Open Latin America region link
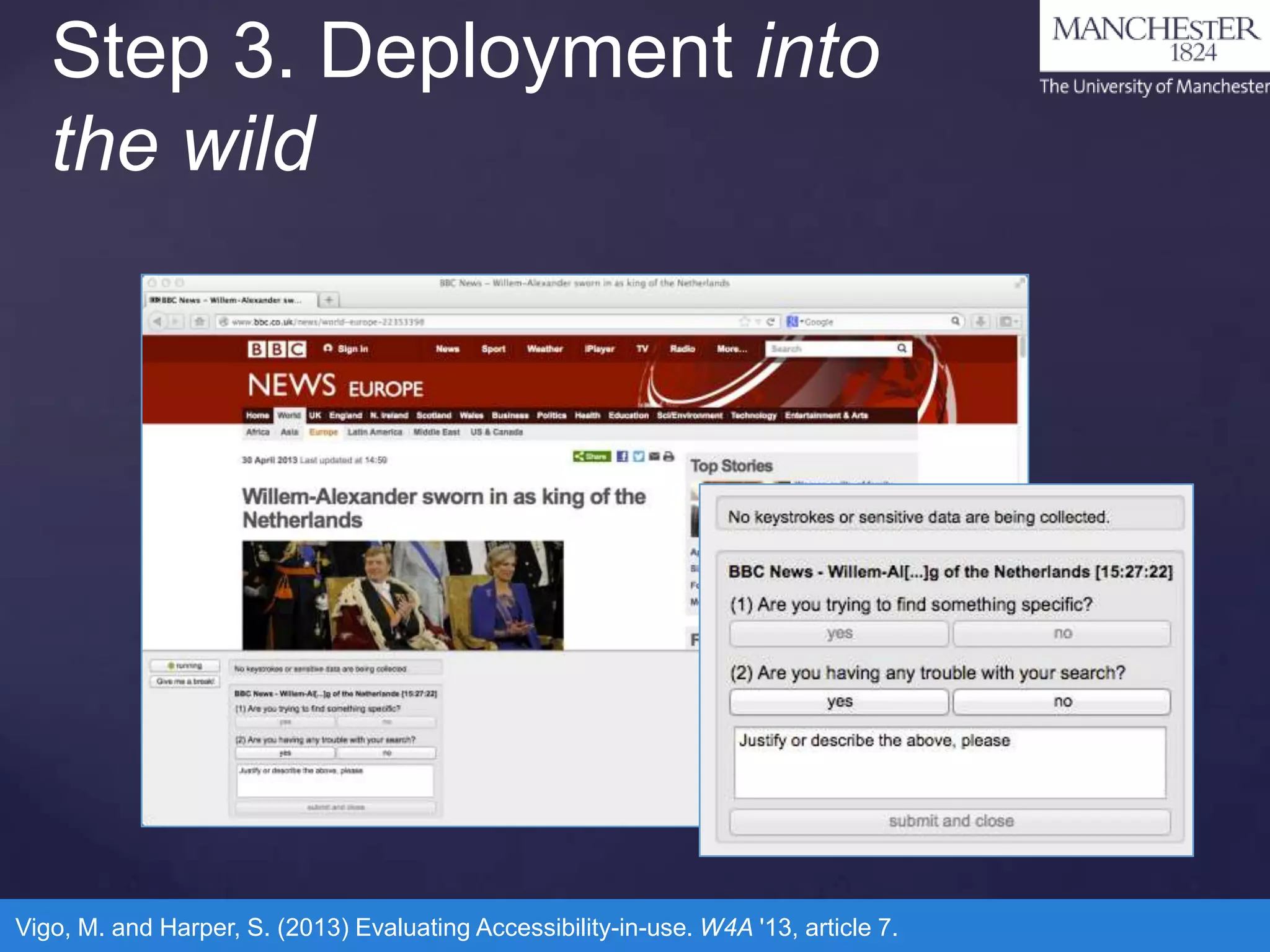1270x952 pixels. pos(375,432)
